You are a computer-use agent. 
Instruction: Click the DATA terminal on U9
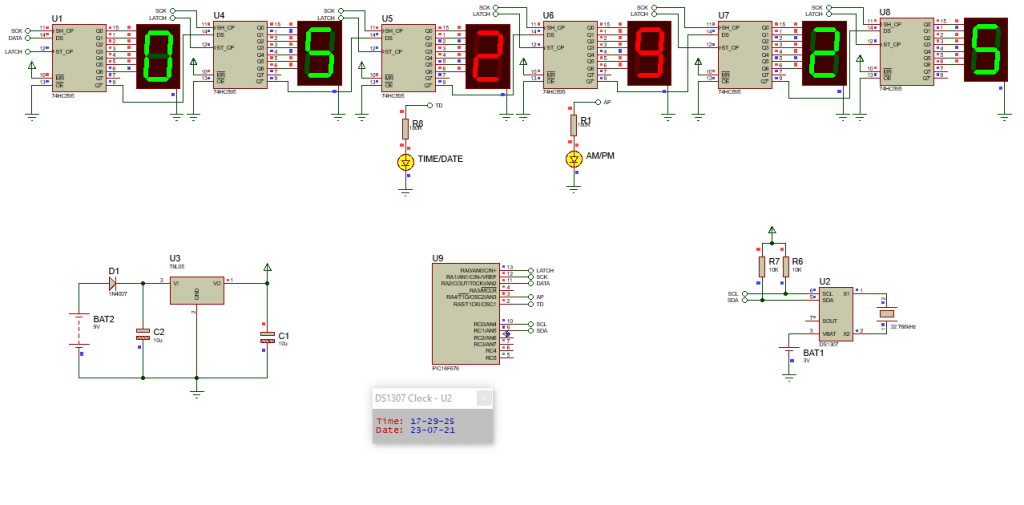[530, 284]
